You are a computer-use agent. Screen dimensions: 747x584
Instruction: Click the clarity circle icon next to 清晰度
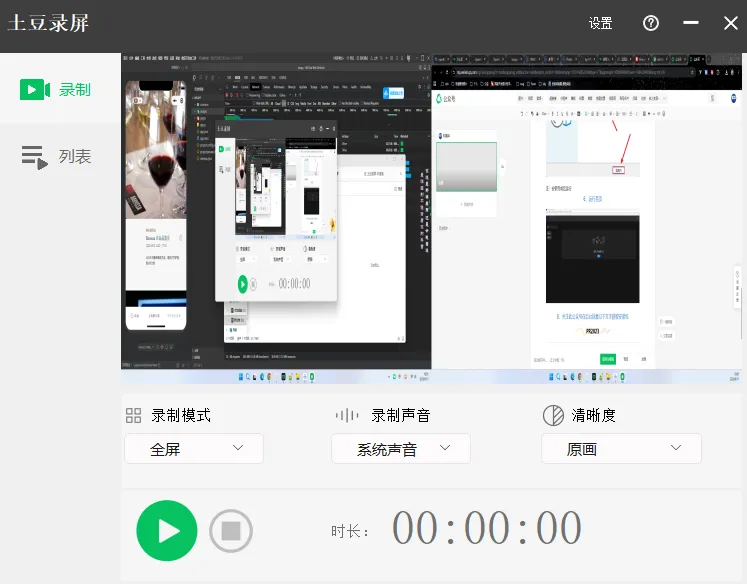(x=554, y=415)
